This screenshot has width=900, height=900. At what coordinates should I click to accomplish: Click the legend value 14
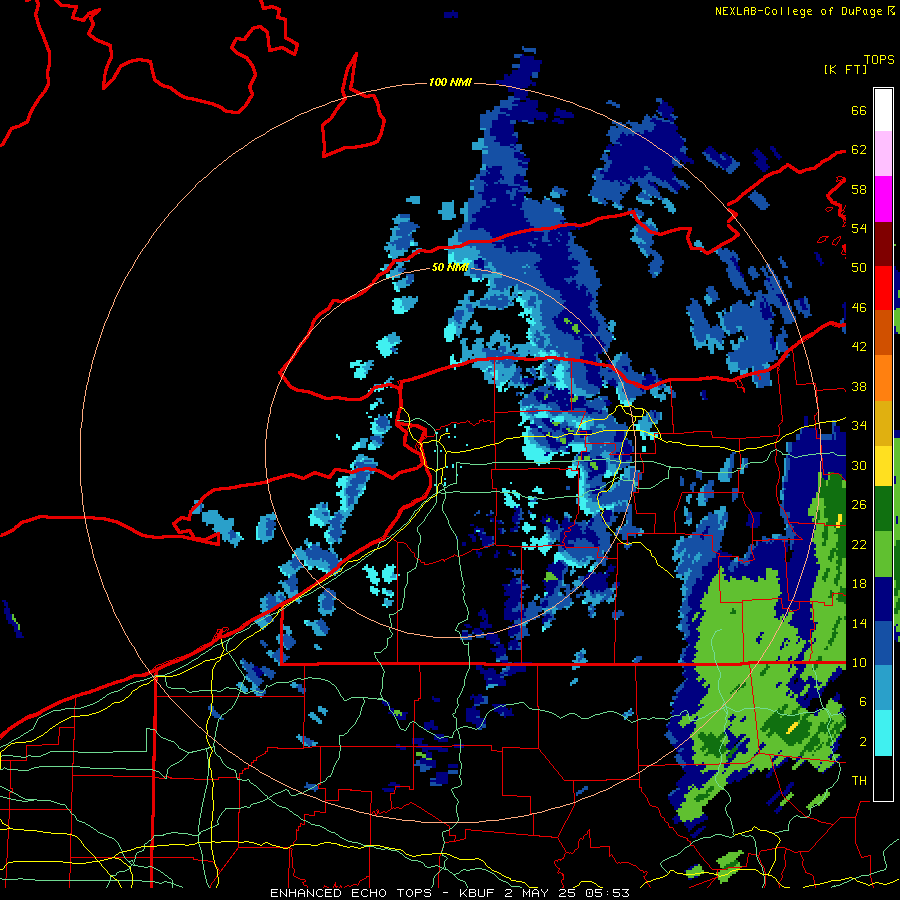(859, 623)
